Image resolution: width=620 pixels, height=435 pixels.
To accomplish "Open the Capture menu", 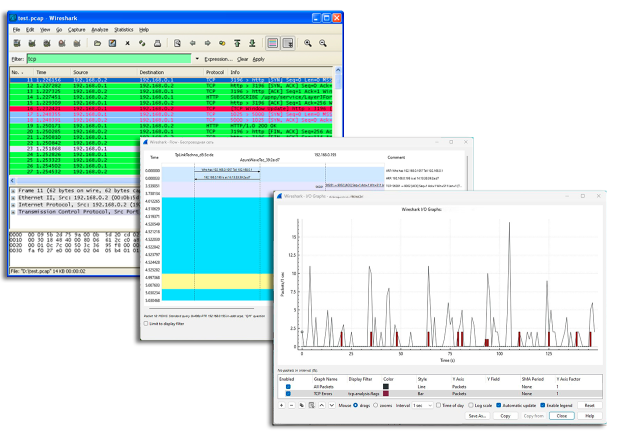I will coord(76,30).
